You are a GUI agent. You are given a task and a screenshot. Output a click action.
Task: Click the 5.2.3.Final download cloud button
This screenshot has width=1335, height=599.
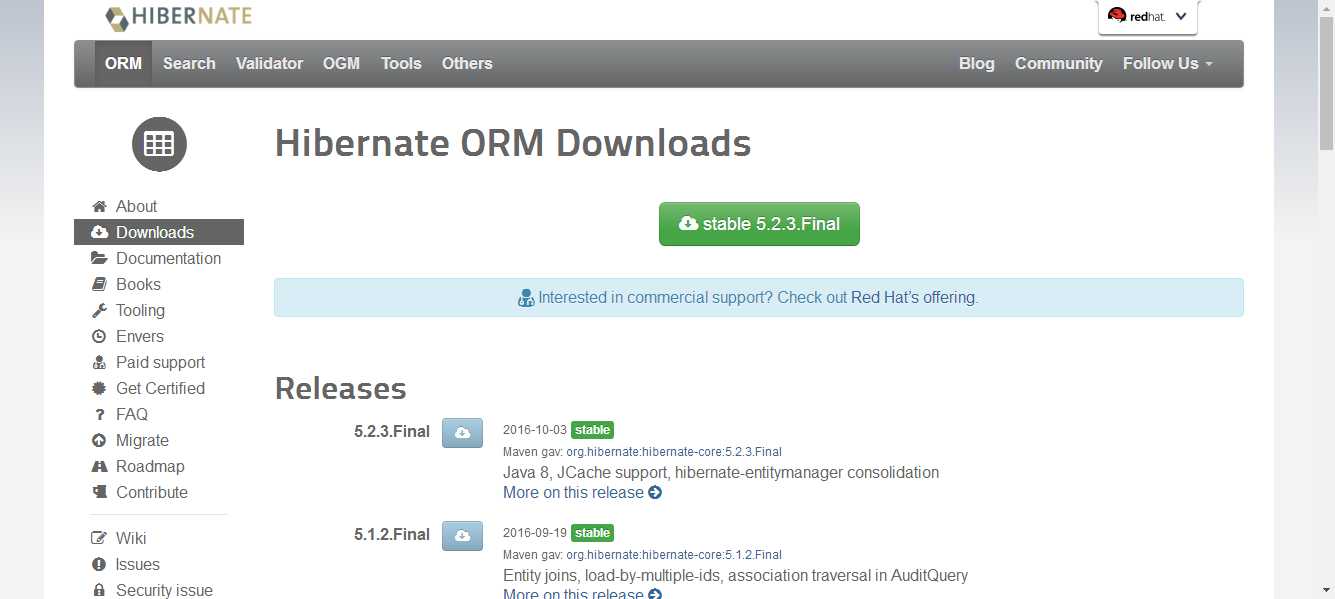462,433
